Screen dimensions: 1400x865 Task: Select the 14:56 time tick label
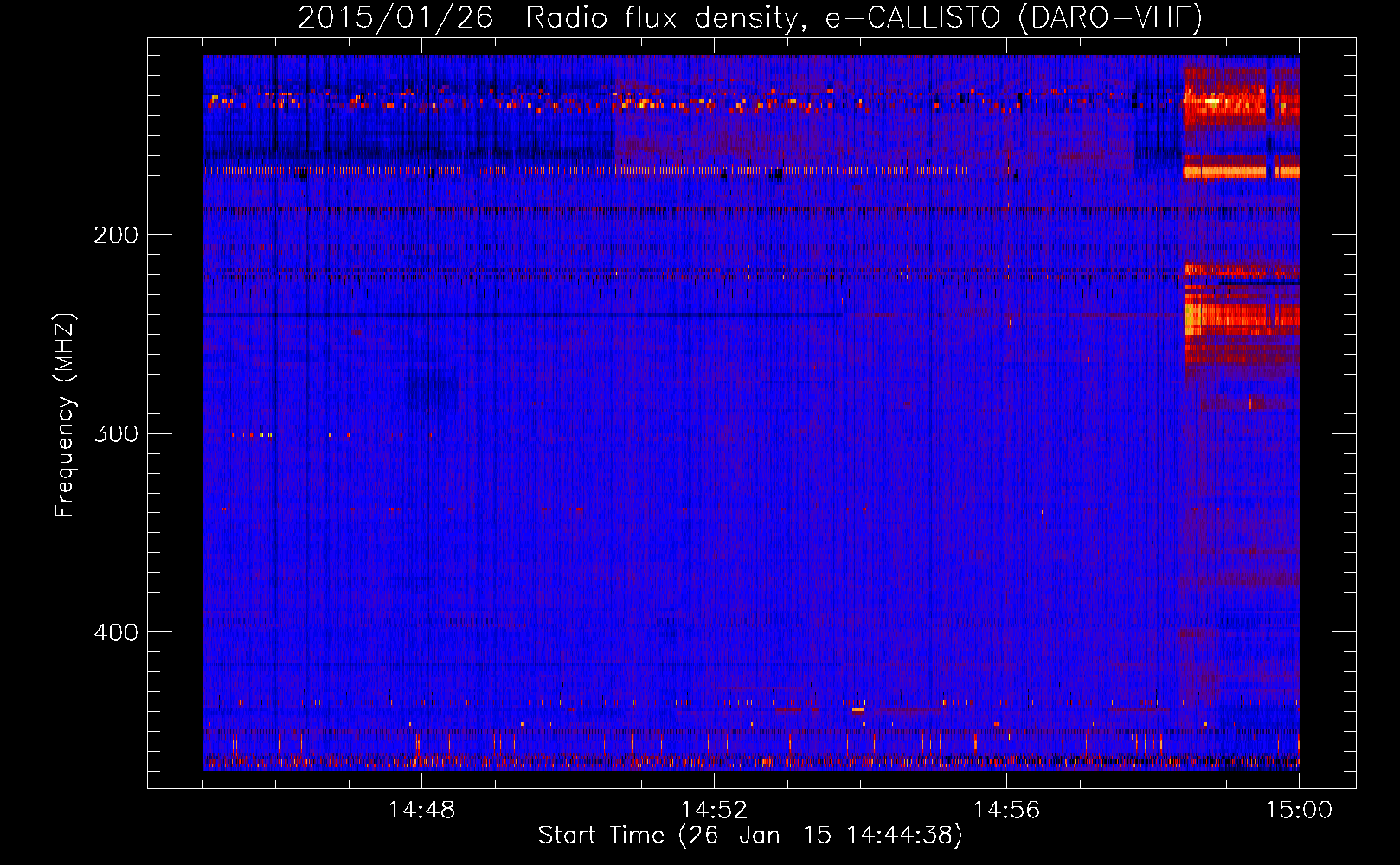click(1006, 811)
